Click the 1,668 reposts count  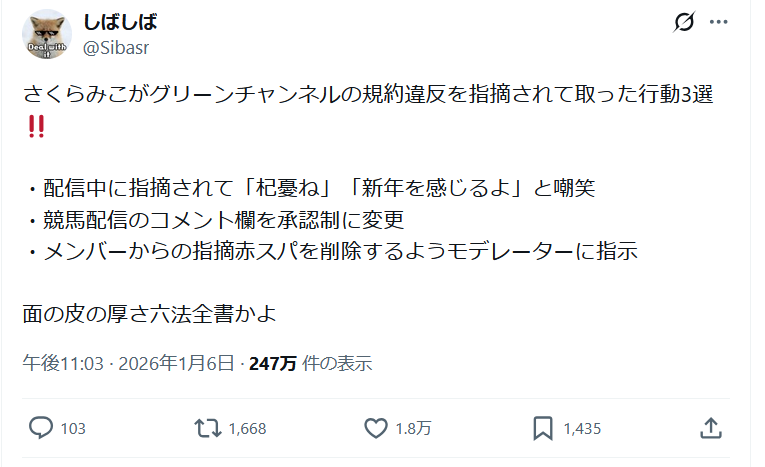[247, 429]
